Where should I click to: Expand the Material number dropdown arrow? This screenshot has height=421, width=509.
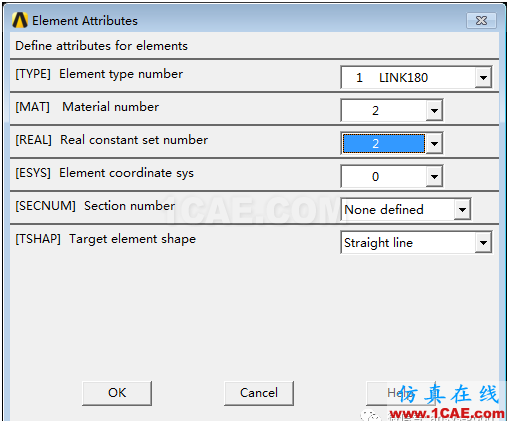pos(434,110)
